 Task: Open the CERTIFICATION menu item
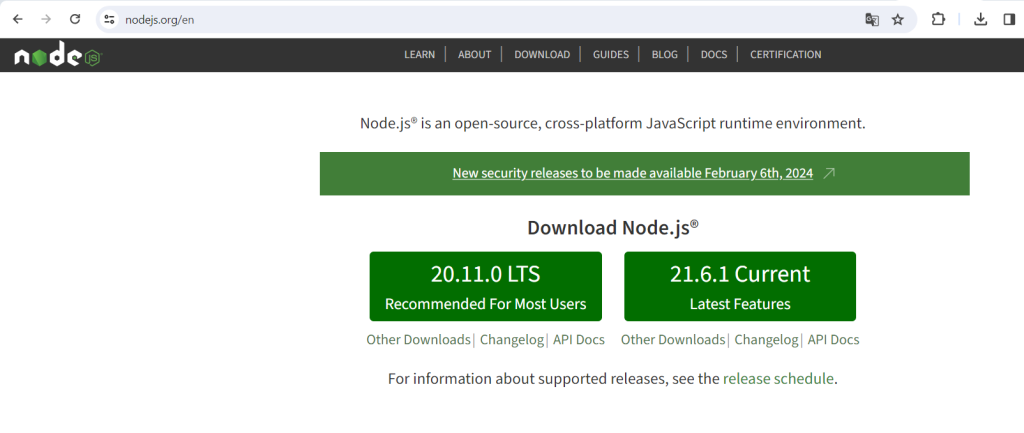786,55
